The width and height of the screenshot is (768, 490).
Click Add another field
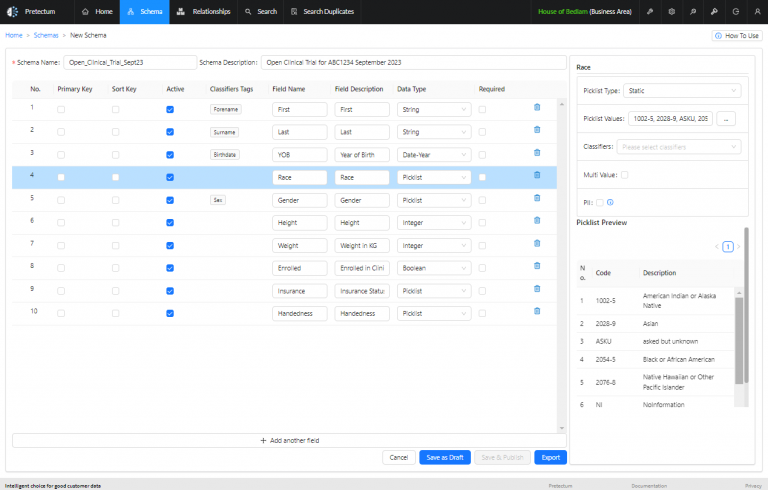click(289, 441)
